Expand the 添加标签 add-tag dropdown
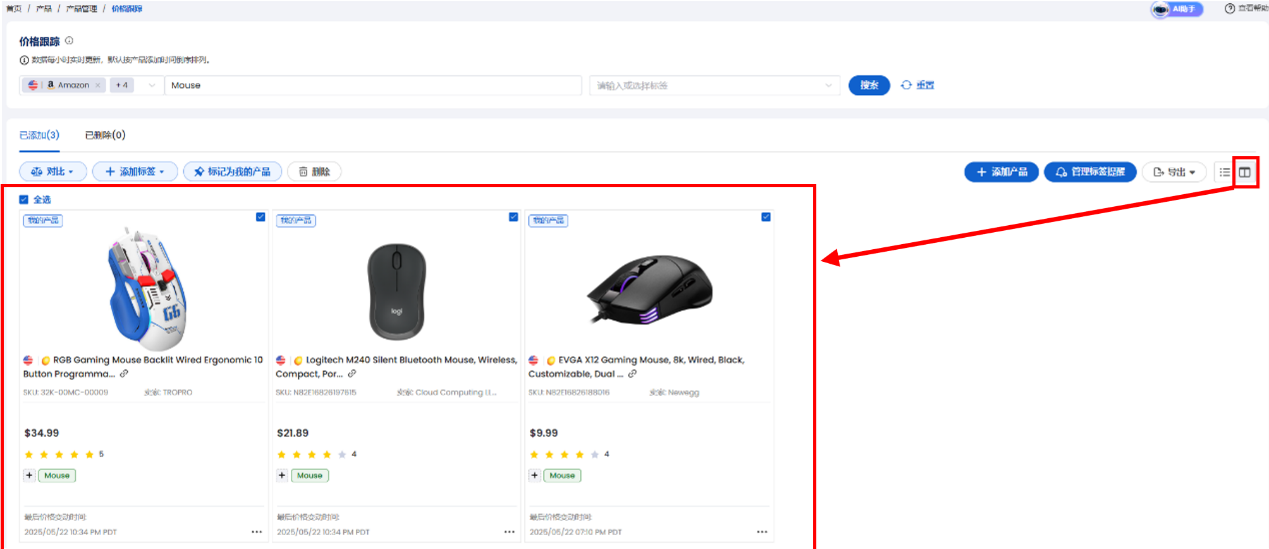 [x=135, y=172]
